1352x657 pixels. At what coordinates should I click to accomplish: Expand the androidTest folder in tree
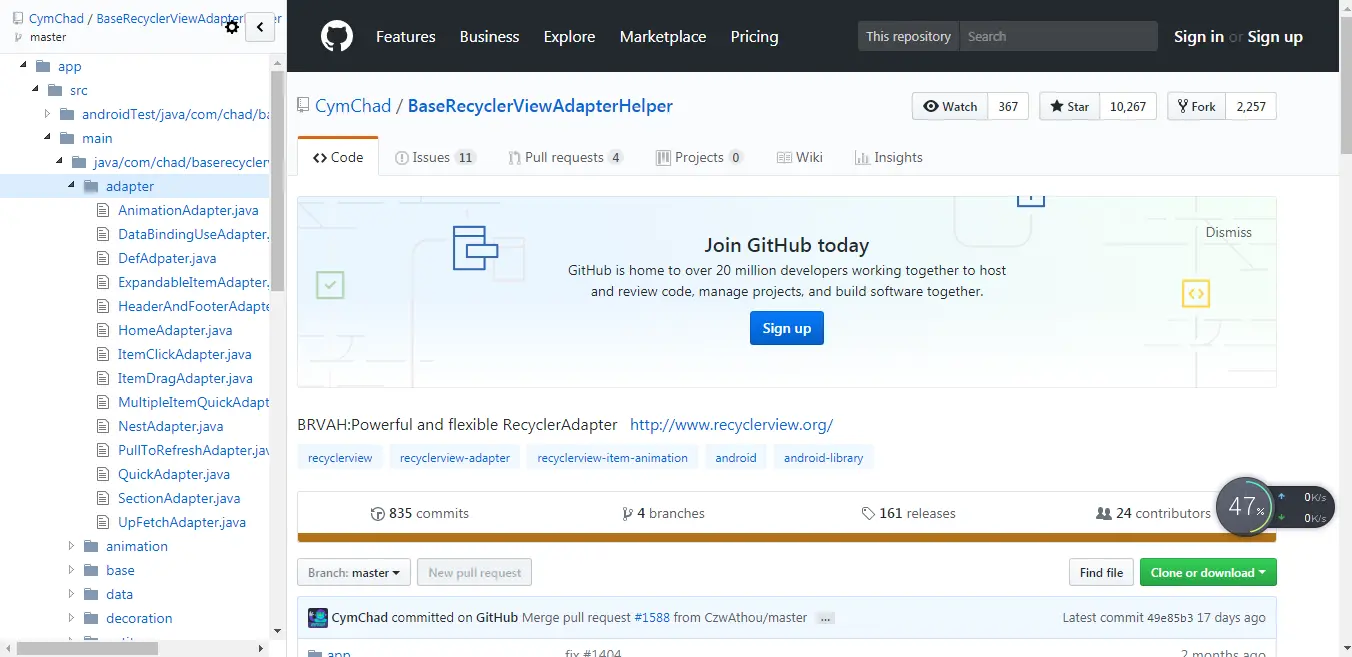click(47, 114)
